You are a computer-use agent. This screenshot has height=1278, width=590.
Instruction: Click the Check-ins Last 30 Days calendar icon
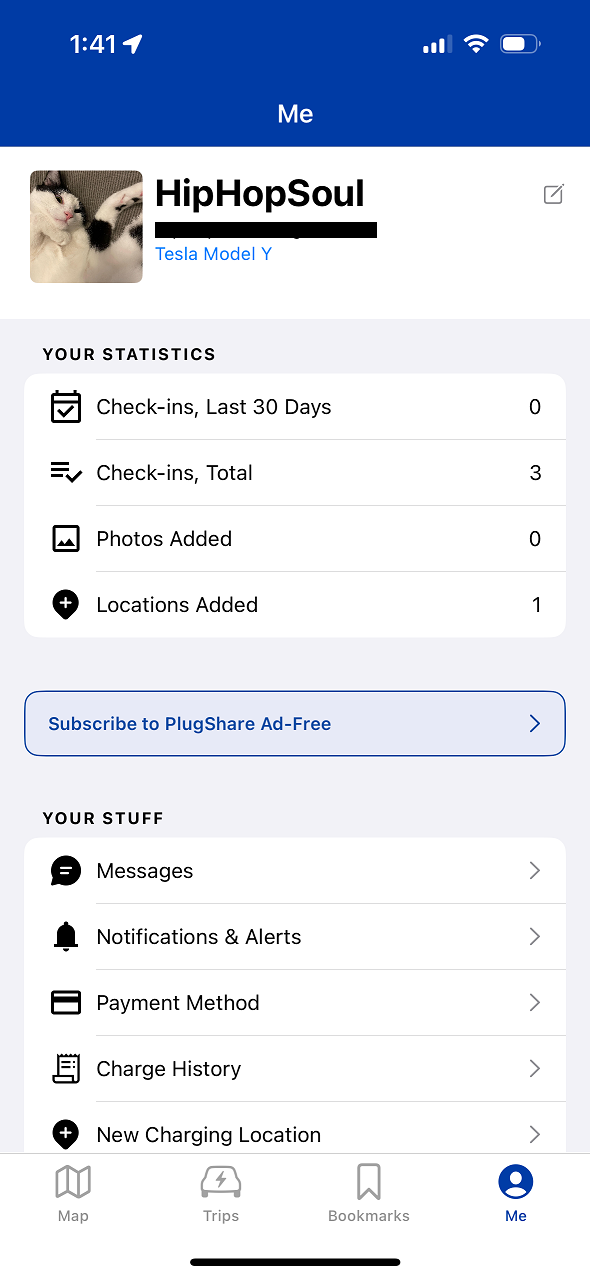(x=66, y=407)
